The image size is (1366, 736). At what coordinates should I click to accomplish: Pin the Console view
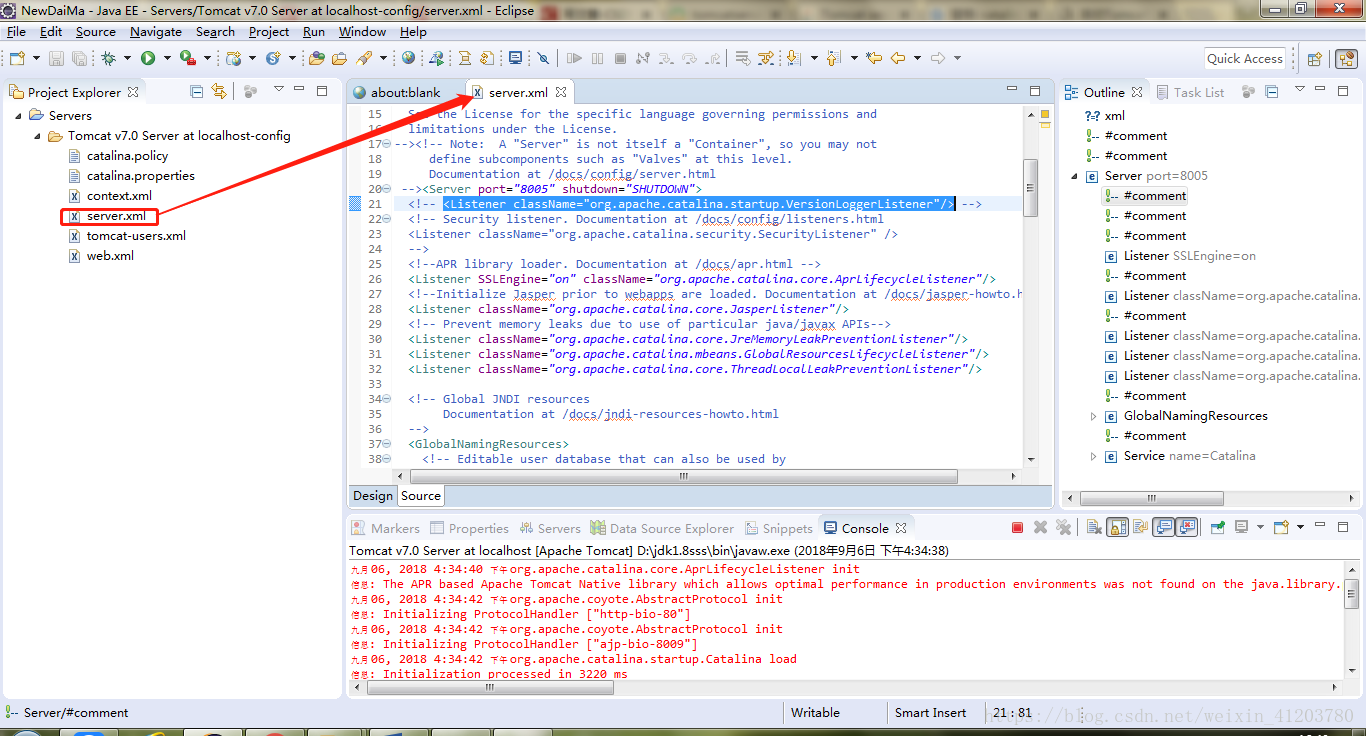click(x=1218, y=527)
